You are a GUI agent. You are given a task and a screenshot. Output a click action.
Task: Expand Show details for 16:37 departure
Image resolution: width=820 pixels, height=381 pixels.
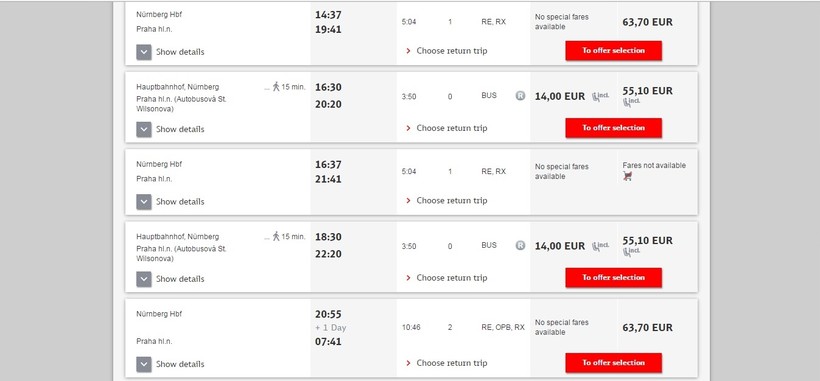pos(170,202)
